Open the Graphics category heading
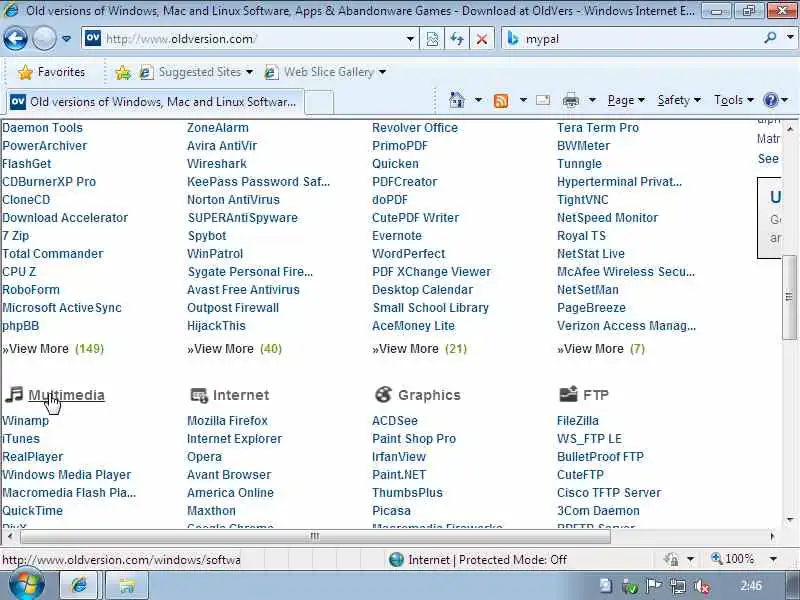 pyautogui.click(x=429, y=395)
